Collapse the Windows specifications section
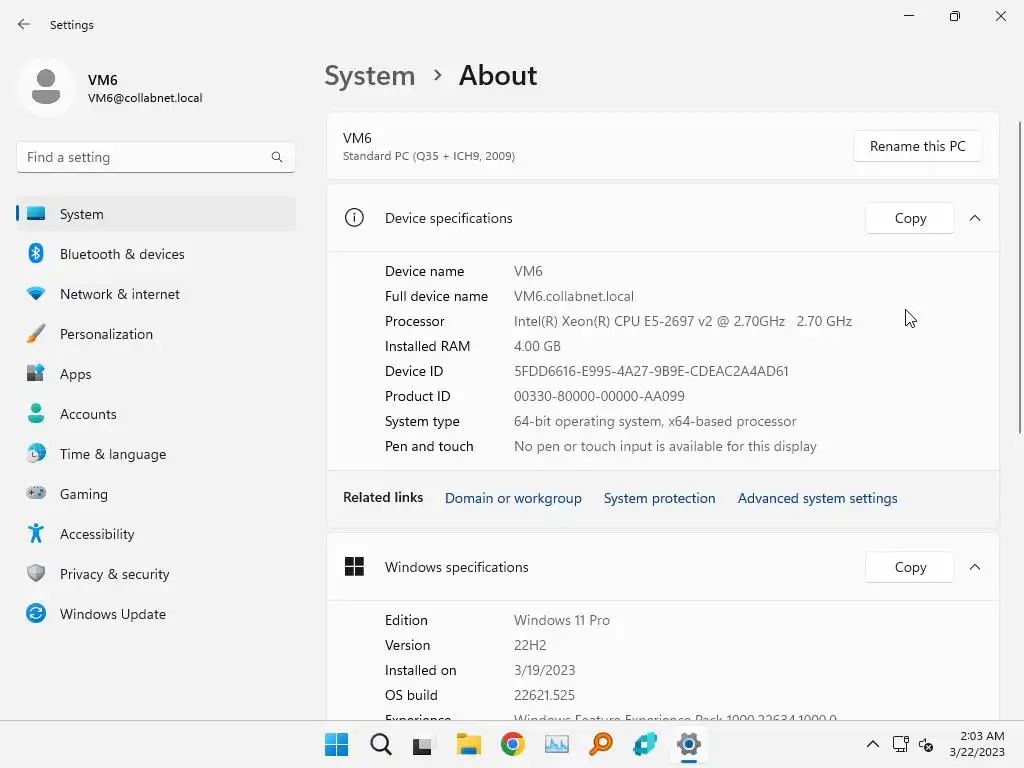This screenshot has height=768, width=1024. pos(974,567)
